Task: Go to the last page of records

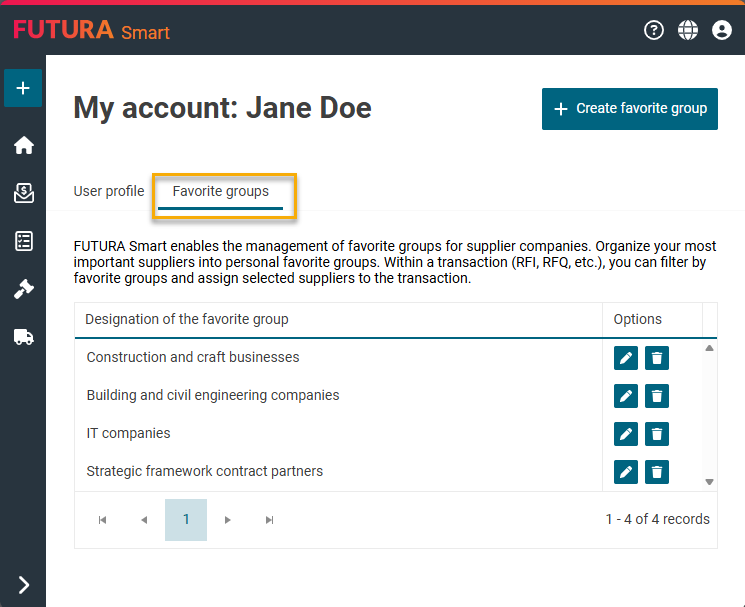Action: (x=269, y=520)
